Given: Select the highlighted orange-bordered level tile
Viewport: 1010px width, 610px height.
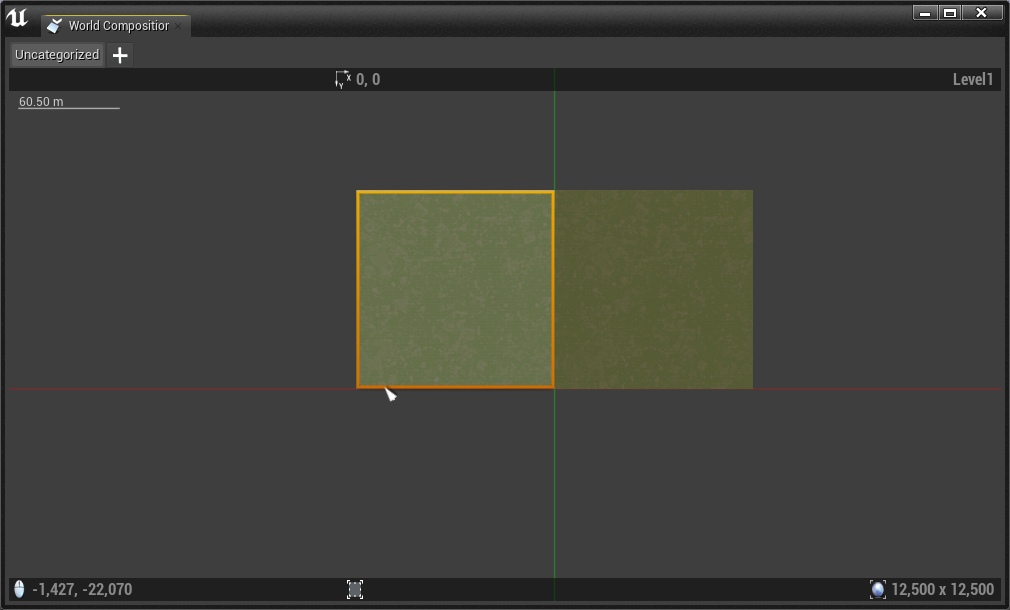Looking at the screenshot, I should click(x=455, y=289).
